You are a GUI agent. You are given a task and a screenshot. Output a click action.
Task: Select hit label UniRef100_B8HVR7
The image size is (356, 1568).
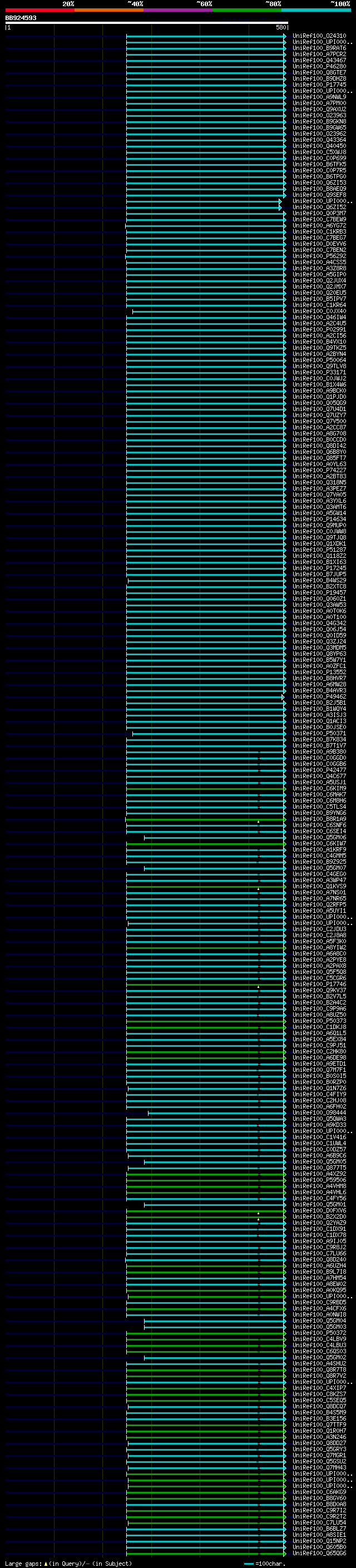[x=319, y=678]
